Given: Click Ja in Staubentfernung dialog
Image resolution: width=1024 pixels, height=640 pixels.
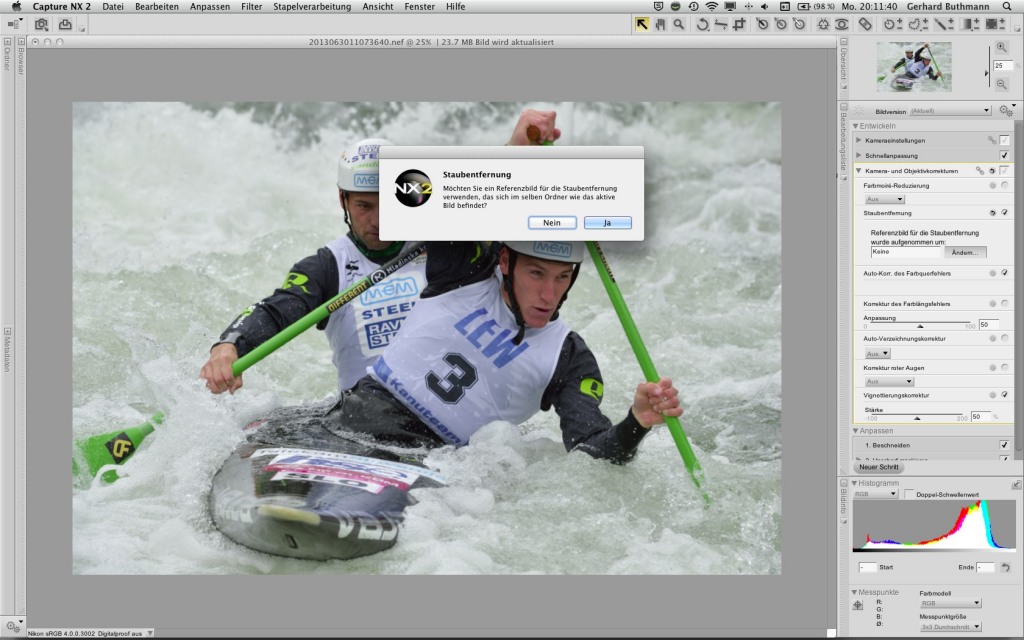Looking at the screenshot, I should [x=607, y=223].
